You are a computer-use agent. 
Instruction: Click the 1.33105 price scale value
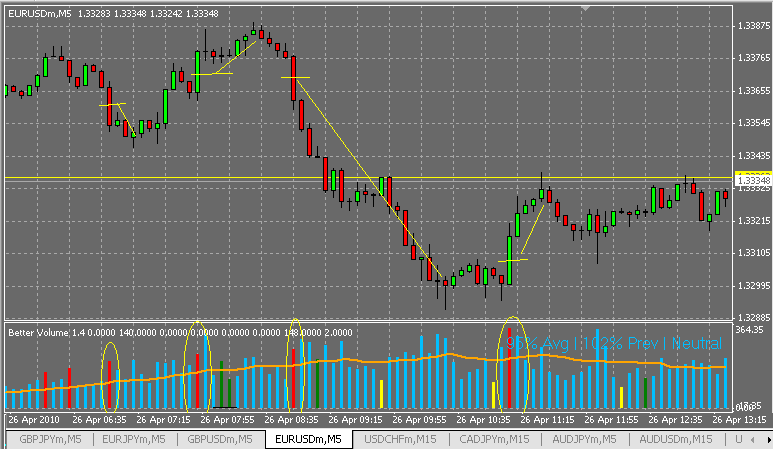tap(754, 253)
